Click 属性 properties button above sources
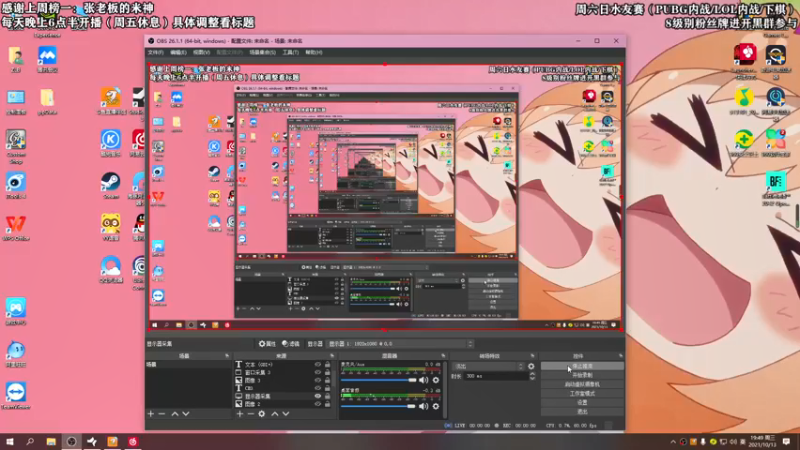Image resolution: width=800 pixels, height=450 pixels. 267,344
